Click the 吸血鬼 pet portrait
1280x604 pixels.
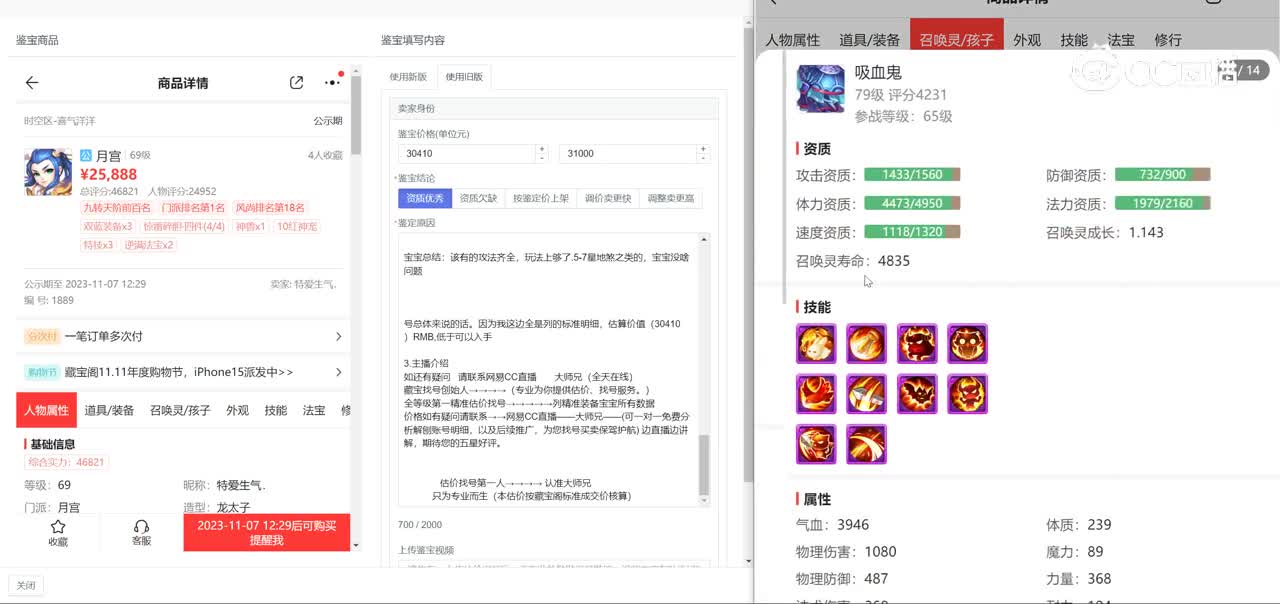click(821, 89)
